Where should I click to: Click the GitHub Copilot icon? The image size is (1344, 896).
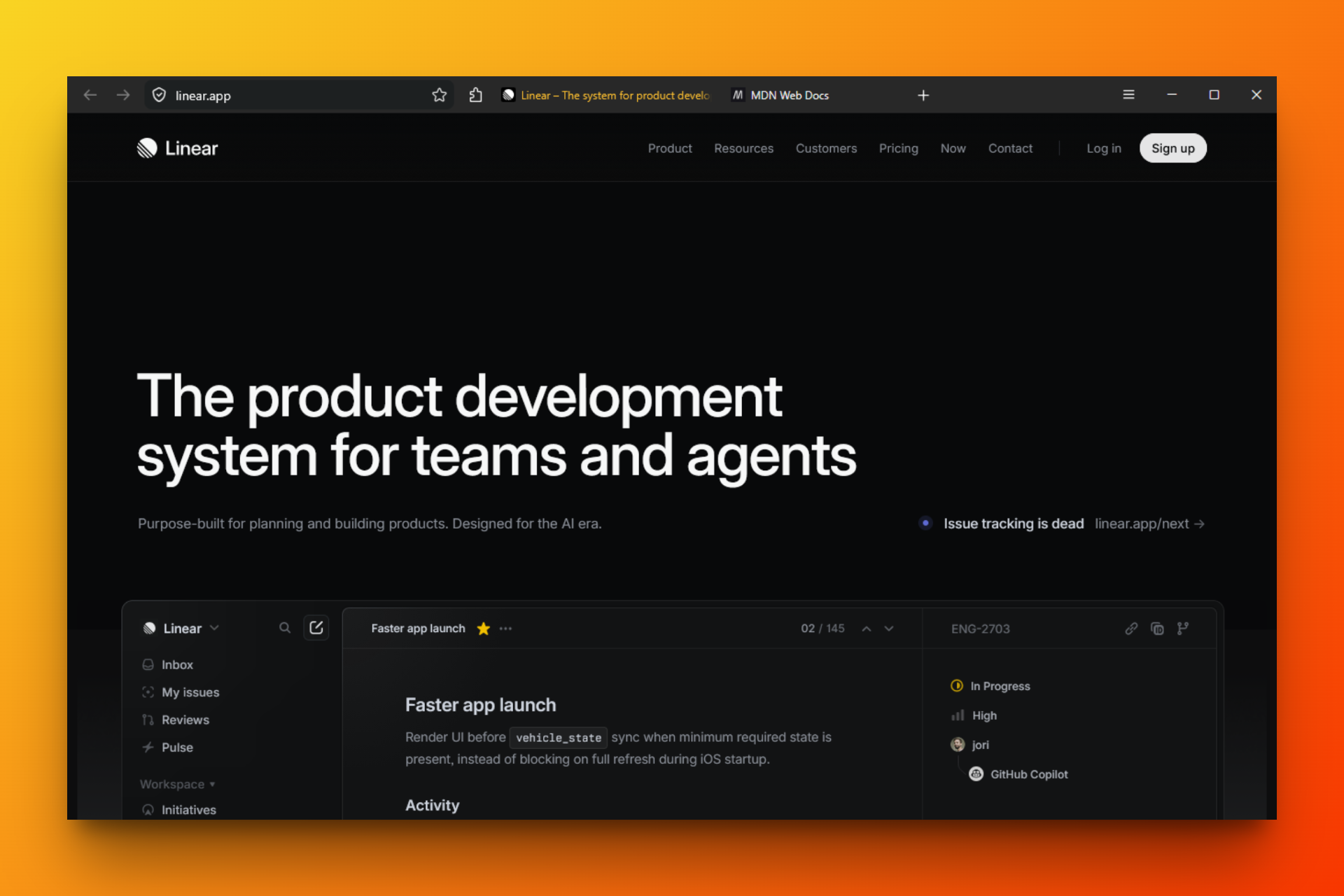pos(976,774)
